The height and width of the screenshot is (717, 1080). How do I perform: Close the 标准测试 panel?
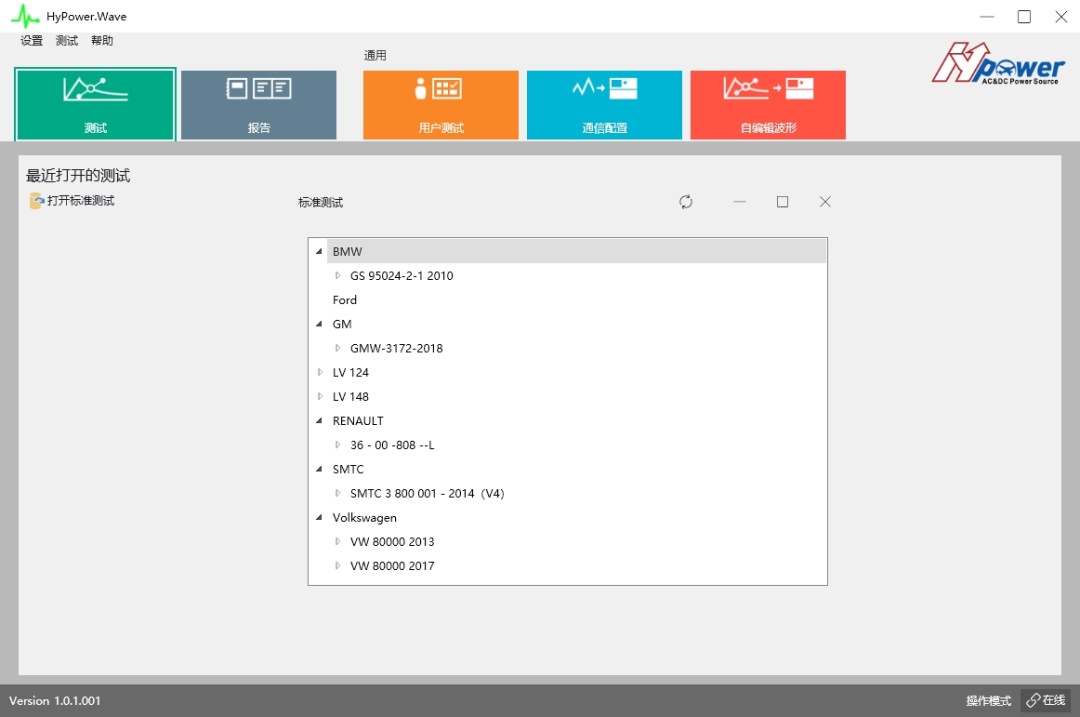[825, 202]
